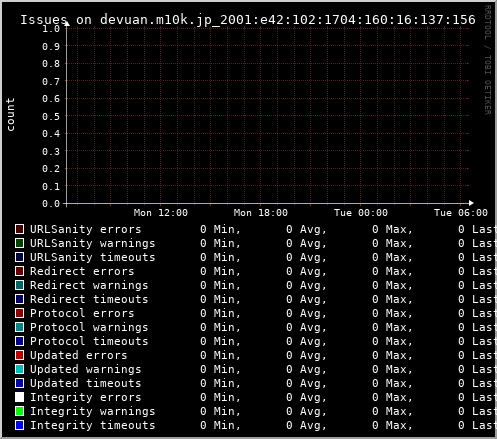Click the Protocol errors red swatch
The width and height of the screenshot is (497, 439).
19,313
